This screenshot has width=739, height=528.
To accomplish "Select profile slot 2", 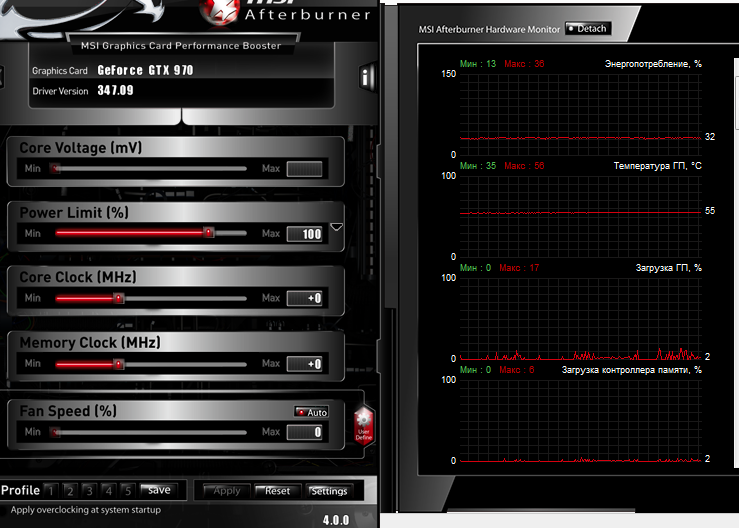I will (70, 490).
